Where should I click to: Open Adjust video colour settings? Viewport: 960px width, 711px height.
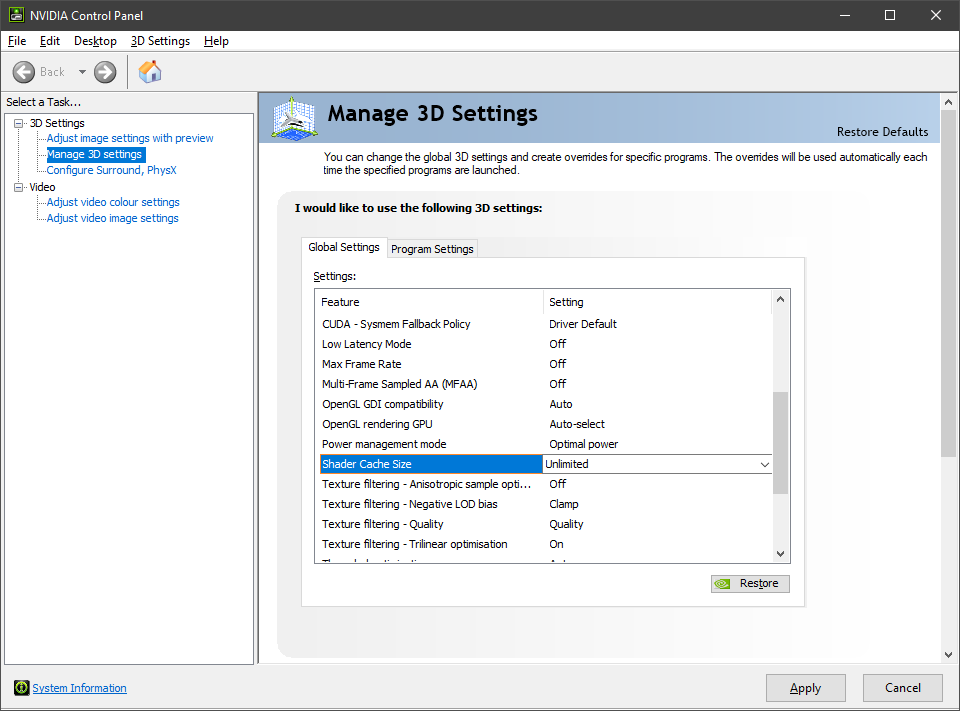pyautogui.click(x=113, y=202)
